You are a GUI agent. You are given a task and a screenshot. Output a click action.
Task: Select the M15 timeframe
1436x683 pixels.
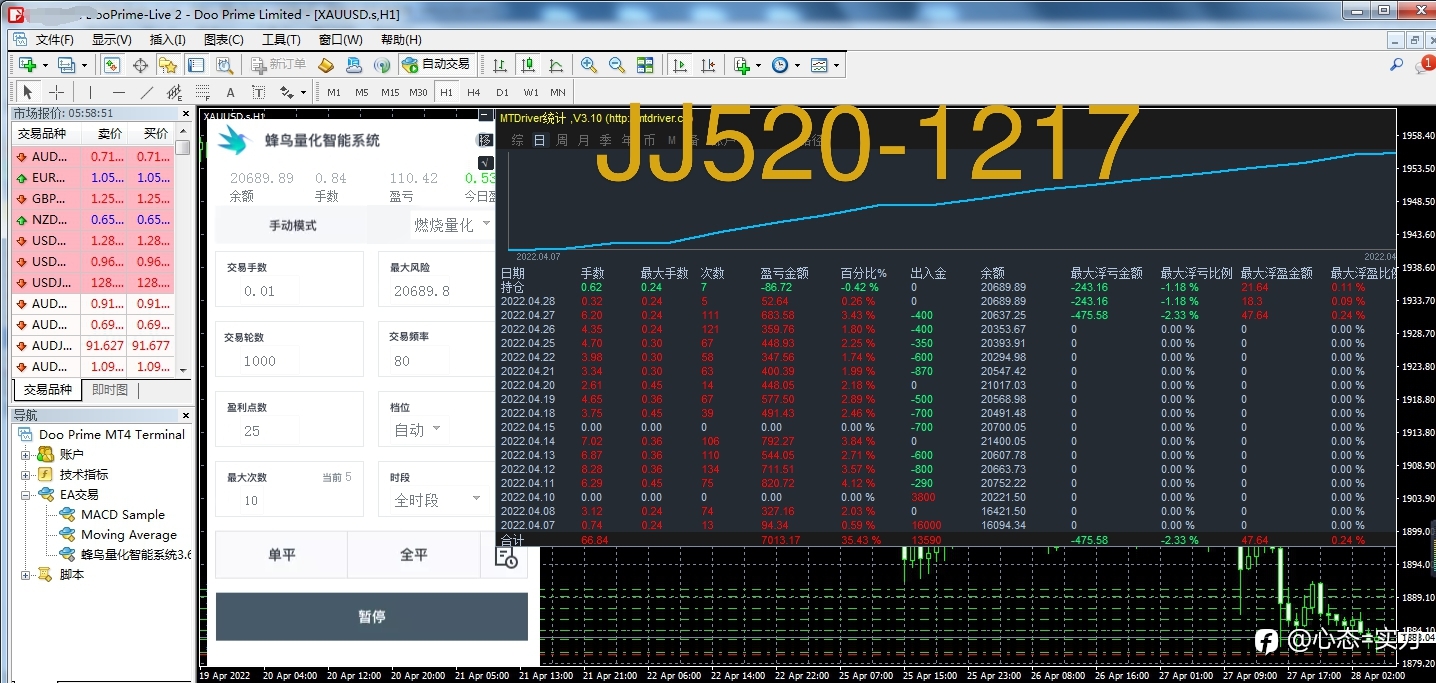[x=390, y=92]
